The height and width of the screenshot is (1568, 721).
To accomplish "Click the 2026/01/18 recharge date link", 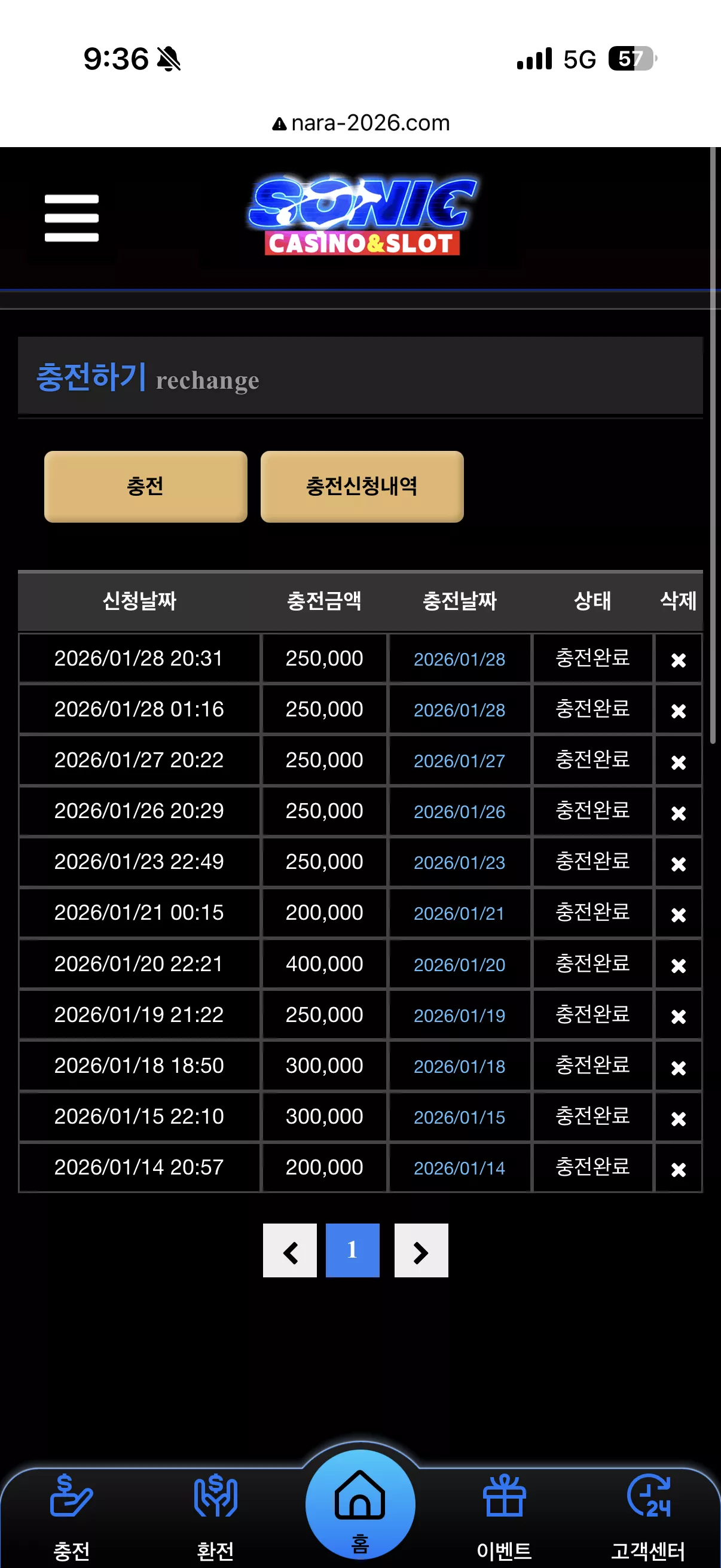I will [x=459, y=1066].
